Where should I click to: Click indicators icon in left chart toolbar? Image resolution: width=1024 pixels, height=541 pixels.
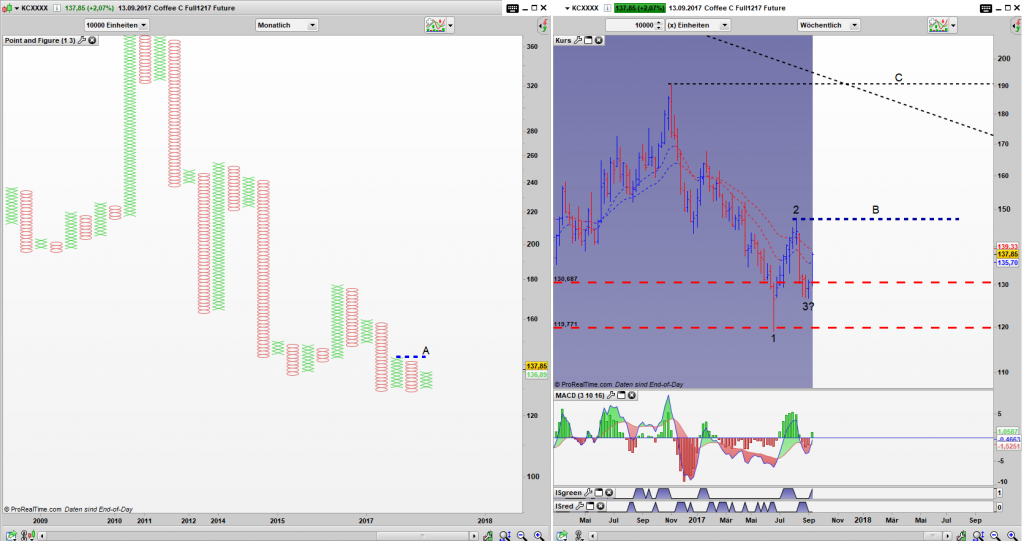pos(435,25)
